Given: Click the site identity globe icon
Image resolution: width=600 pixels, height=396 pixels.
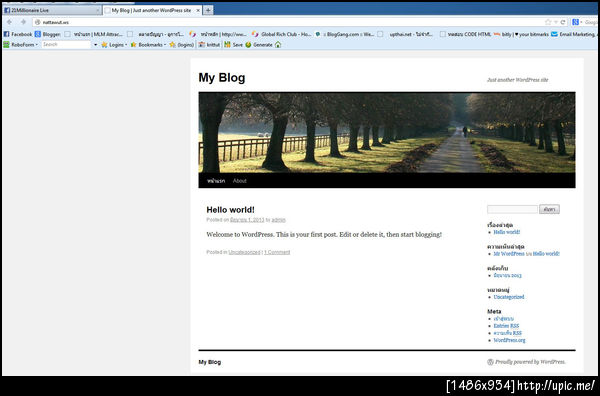Looking at the screenshot, I should click(x=38, y=22).
